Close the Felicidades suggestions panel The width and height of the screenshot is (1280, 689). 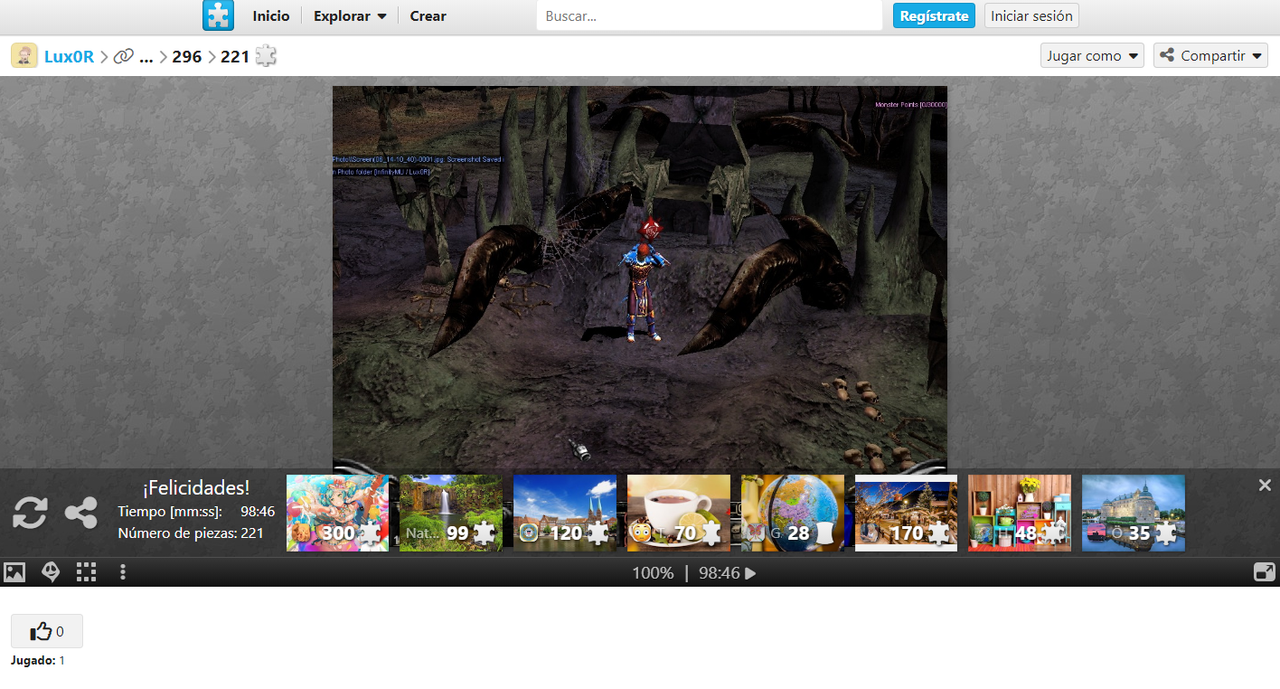tap(1265, 485)
